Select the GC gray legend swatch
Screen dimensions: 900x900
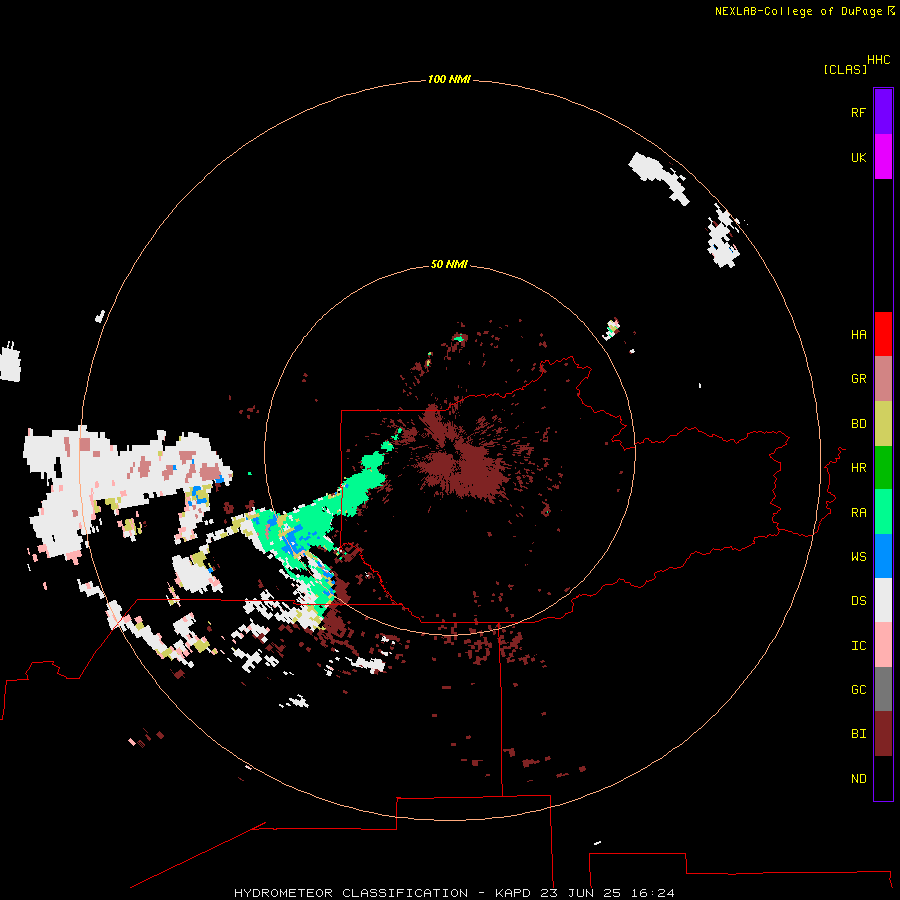[883, 689]
